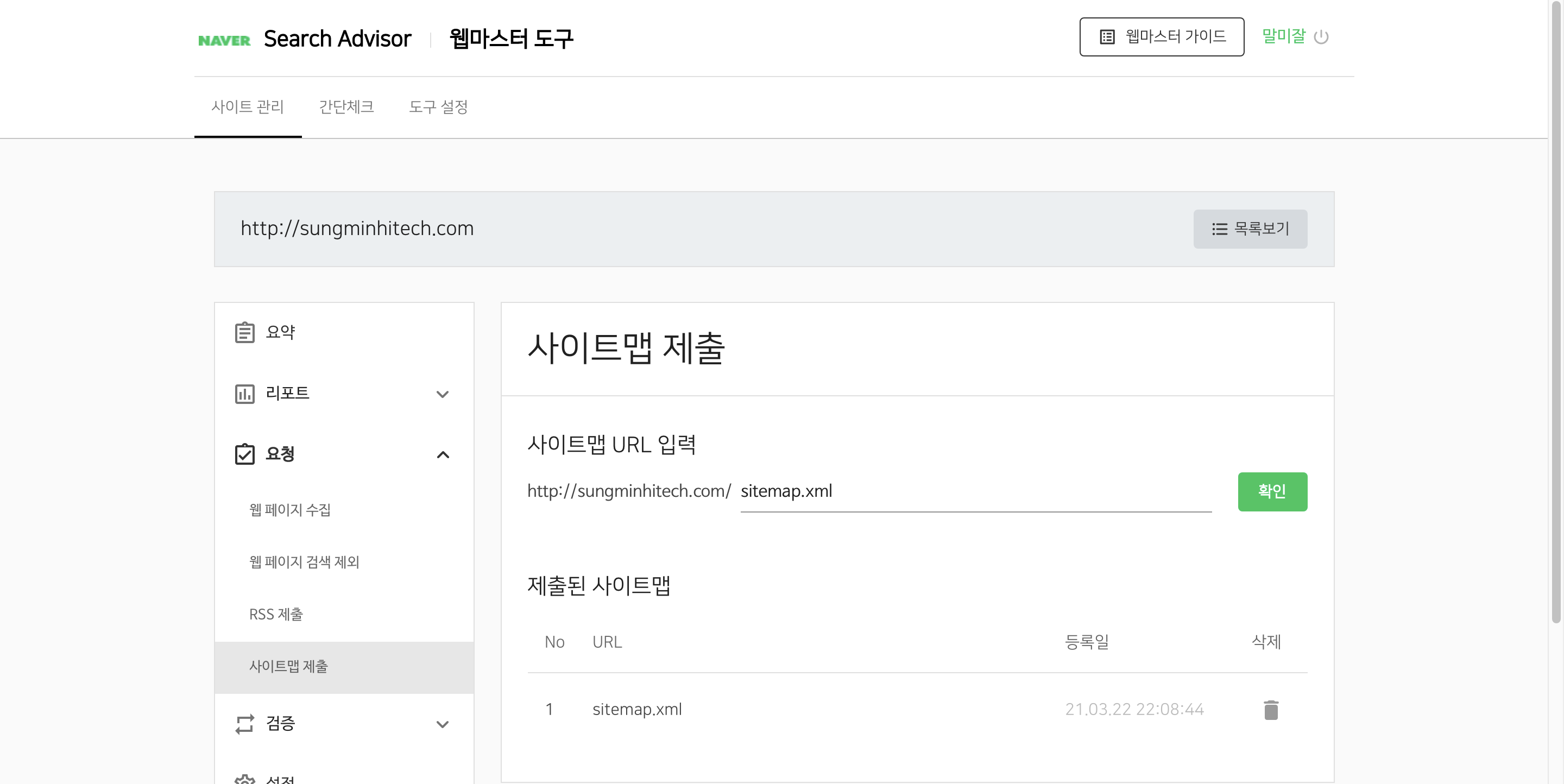Viewport: 1564px width, 784px height.
Task: Collapse the 요청 menu chevron
Action: 443,454
